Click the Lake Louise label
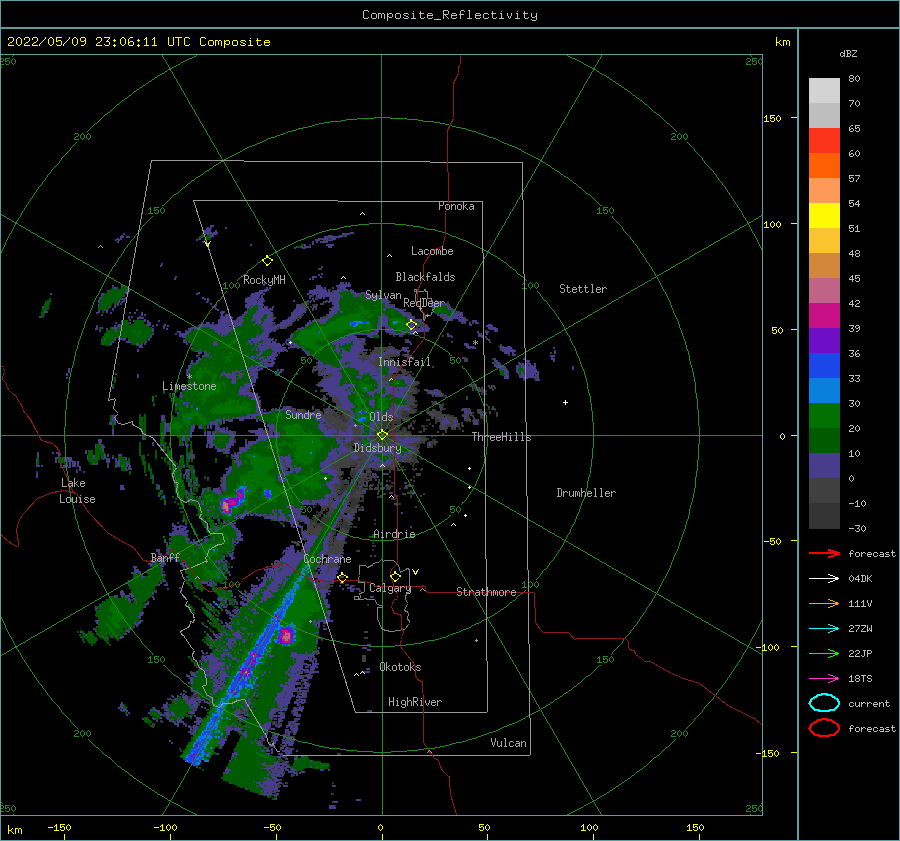 coord(77,491)
